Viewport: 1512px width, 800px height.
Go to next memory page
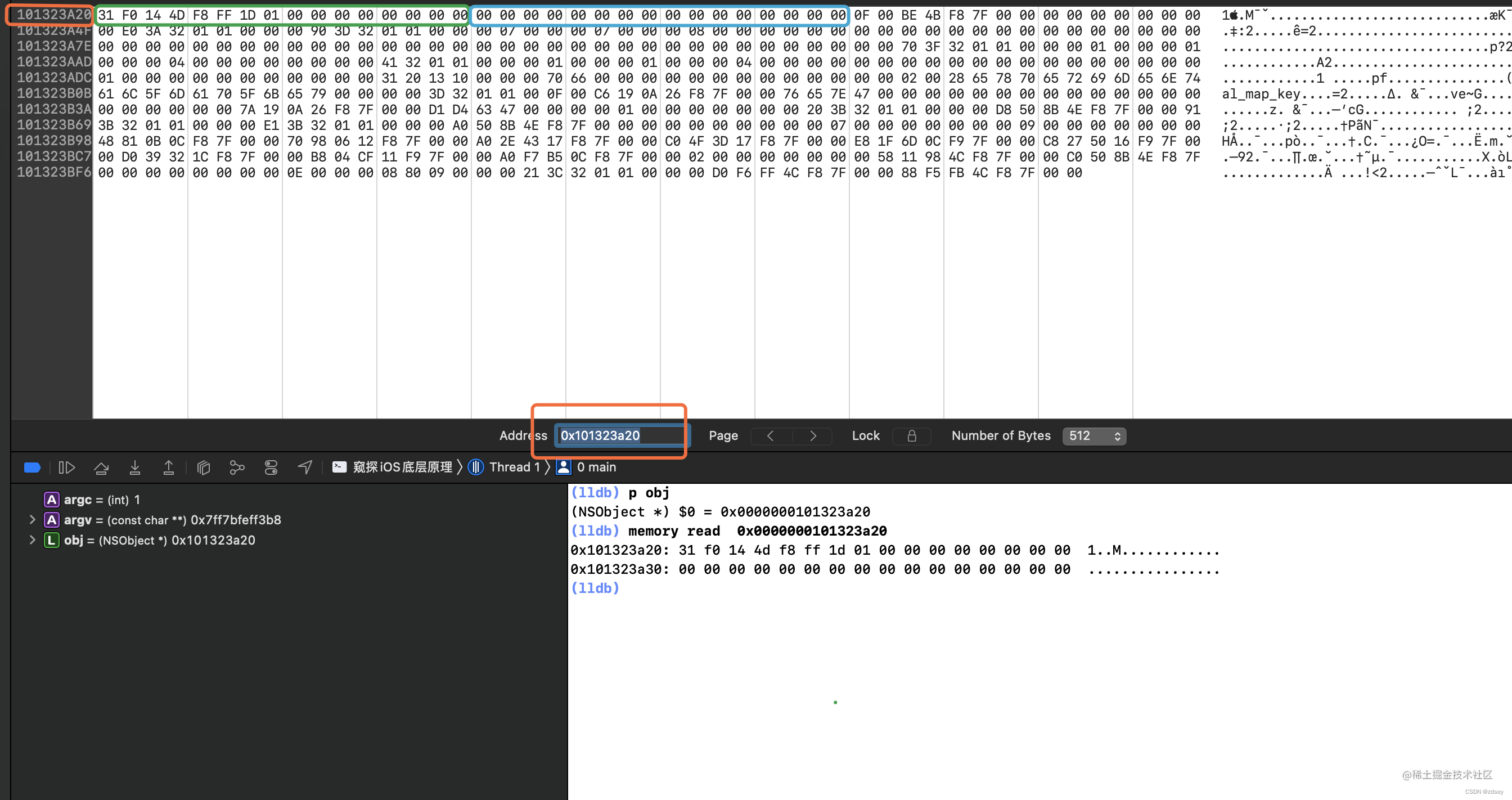(x=812, y=436)
